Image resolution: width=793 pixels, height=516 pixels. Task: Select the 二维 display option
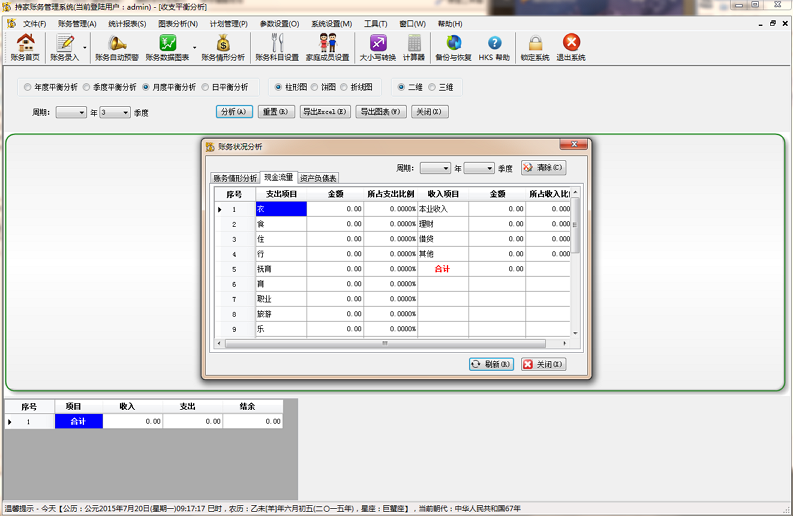click(x=401, y=87)
